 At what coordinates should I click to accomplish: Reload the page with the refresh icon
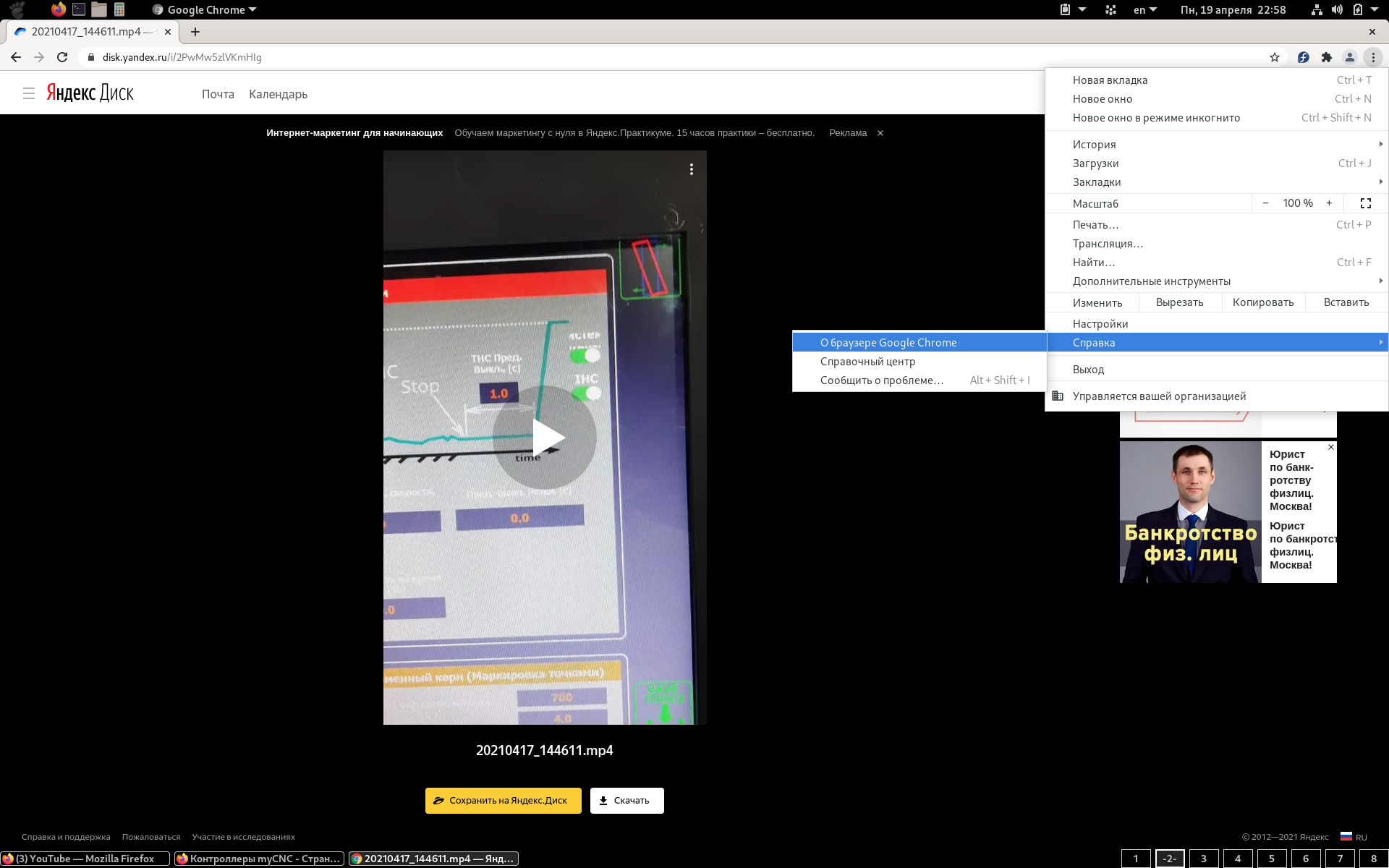coord(62,57)
